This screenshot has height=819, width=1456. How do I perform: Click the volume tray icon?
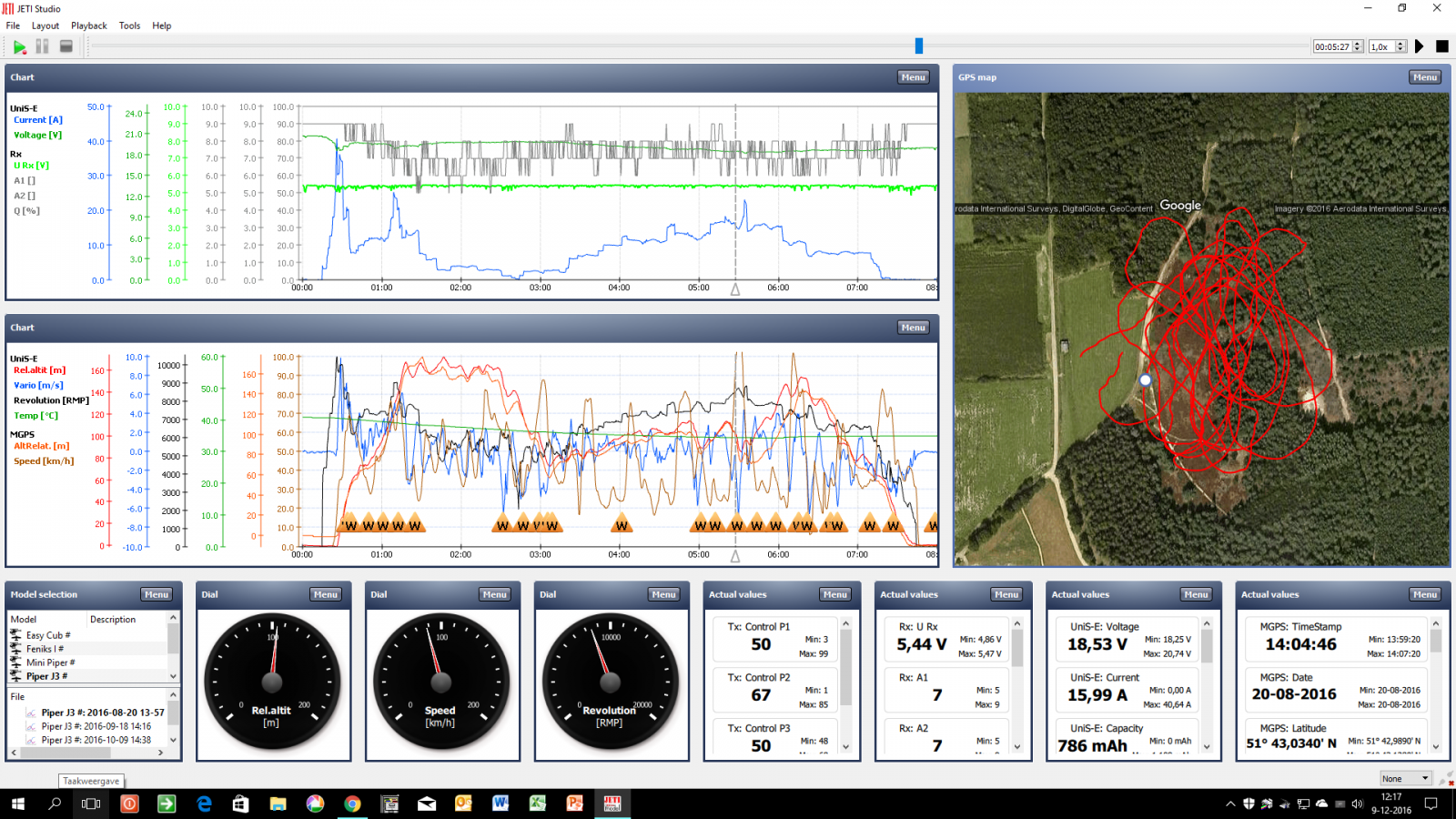1357,804
